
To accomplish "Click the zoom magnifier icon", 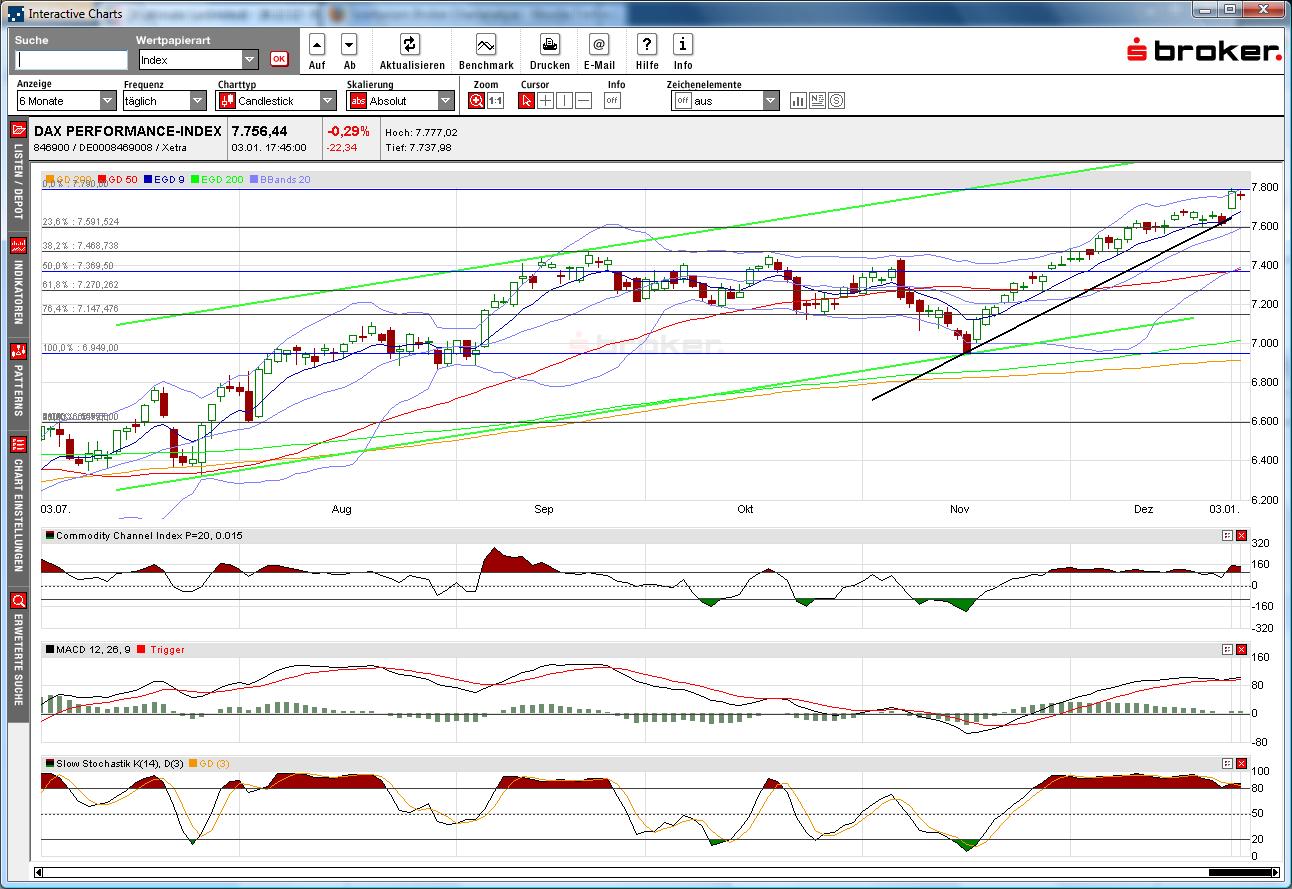I will pos(477,101).
